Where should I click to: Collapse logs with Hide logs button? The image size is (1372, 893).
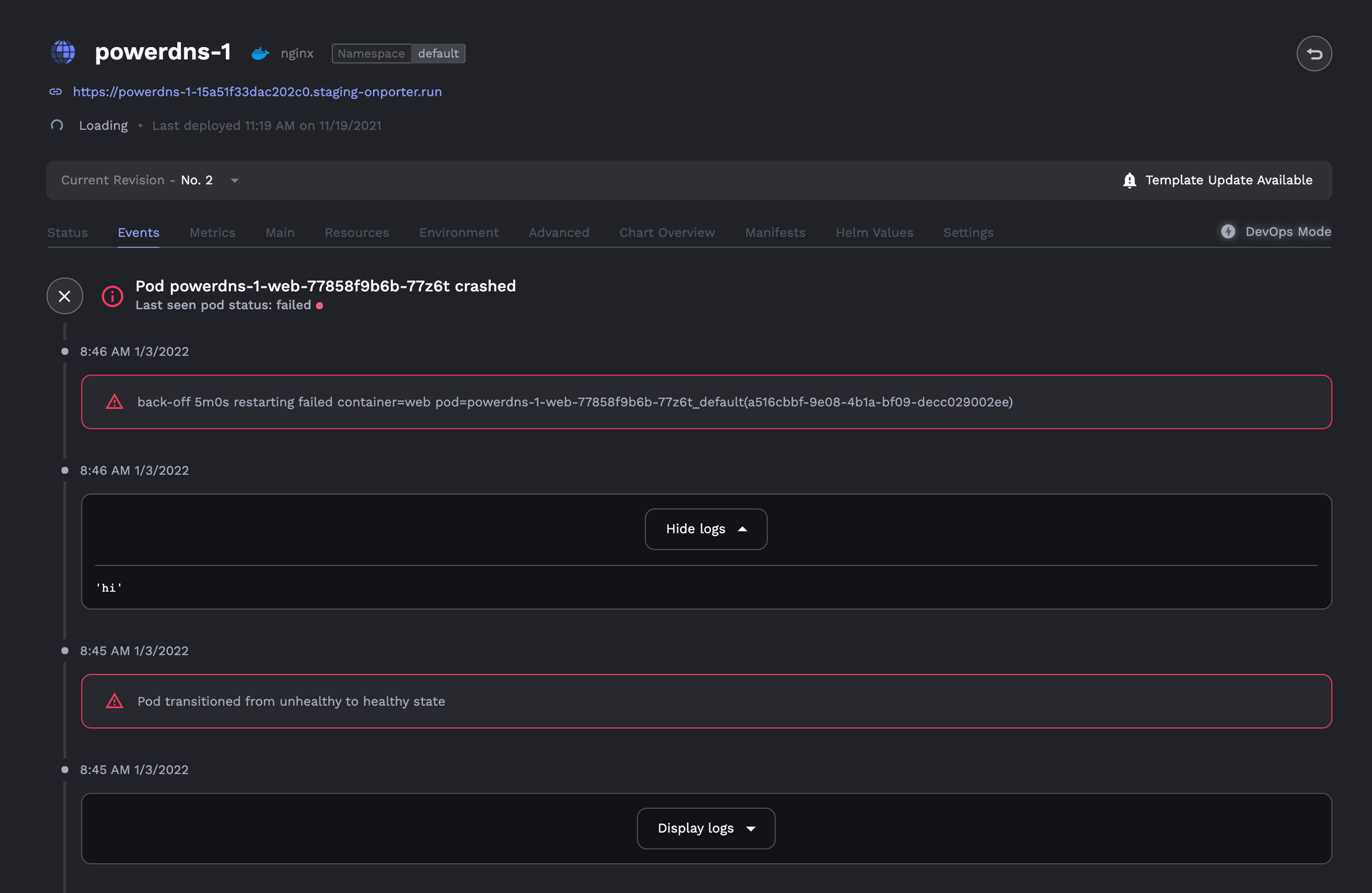coord(705,529)
